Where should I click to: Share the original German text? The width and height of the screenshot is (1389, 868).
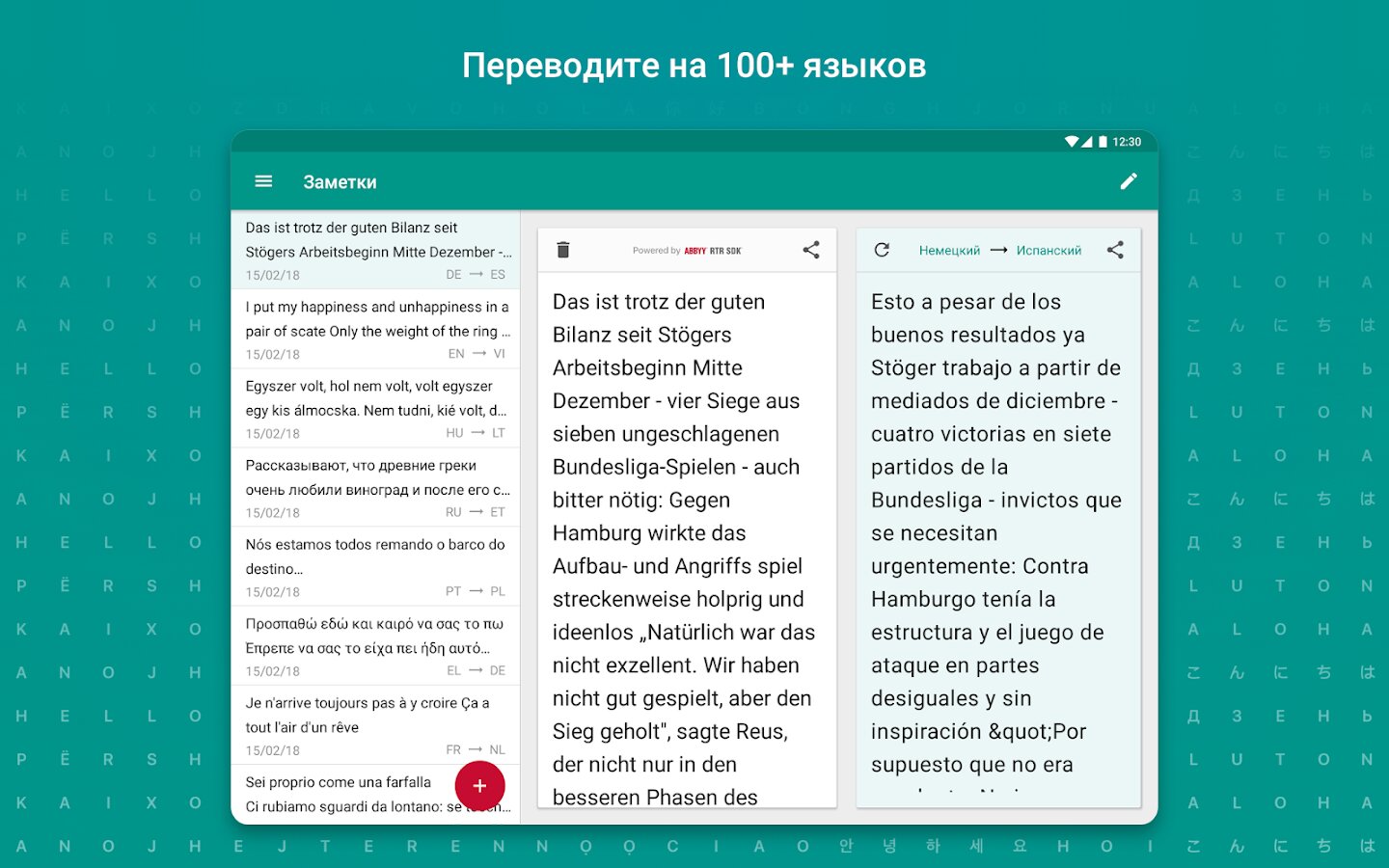tap(811, 250)
